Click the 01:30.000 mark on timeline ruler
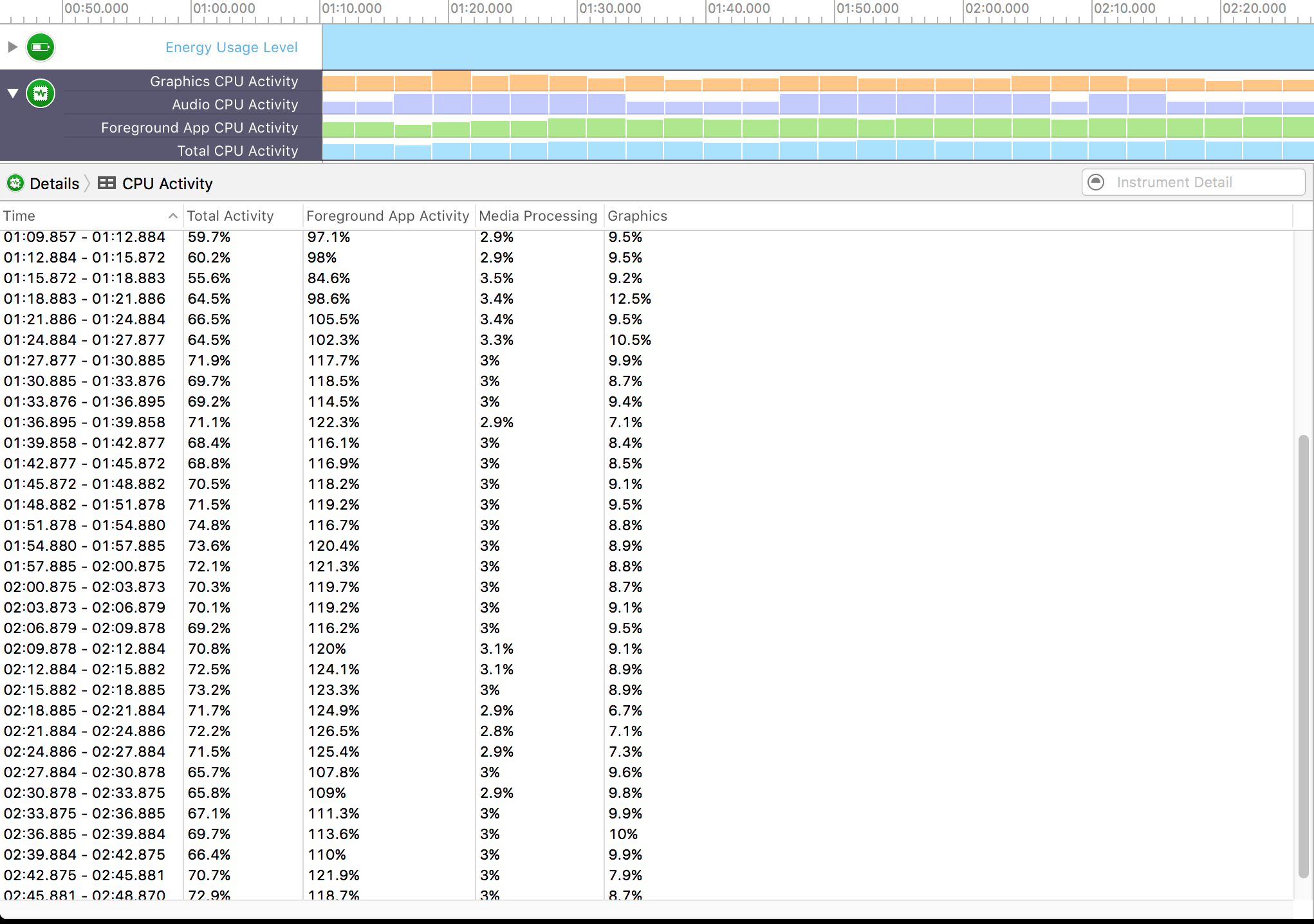Image resolution: width=1314 pixels, height=924 pixels. (609, 9)
